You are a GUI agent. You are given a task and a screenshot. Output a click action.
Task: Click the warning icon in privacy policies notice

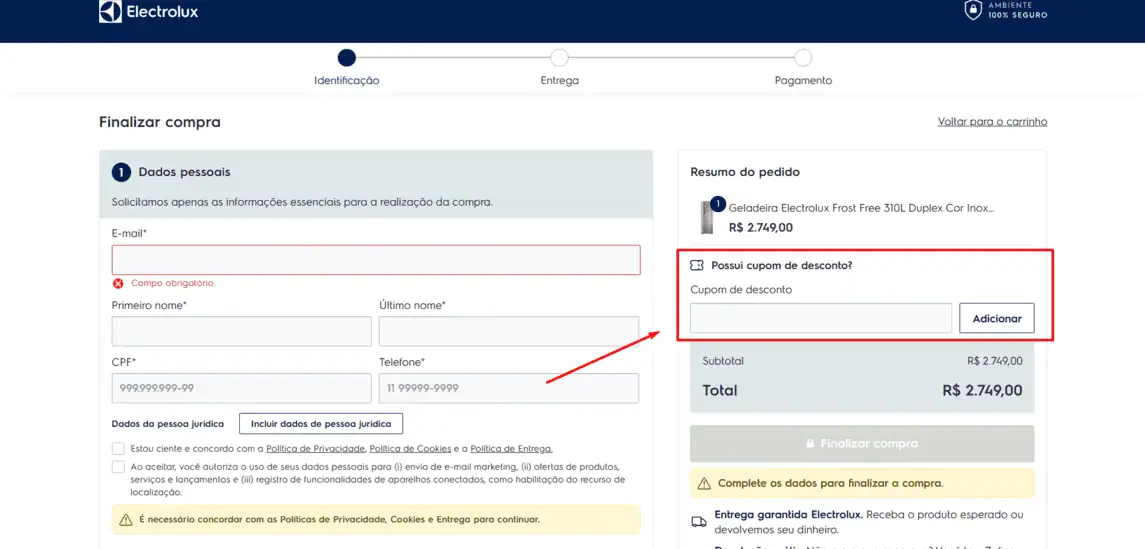pos(126,520)
